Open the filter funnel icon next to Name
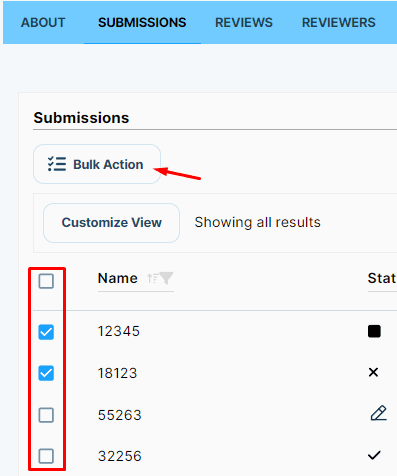This screenshot has height=476, width=397. point(166,278)
